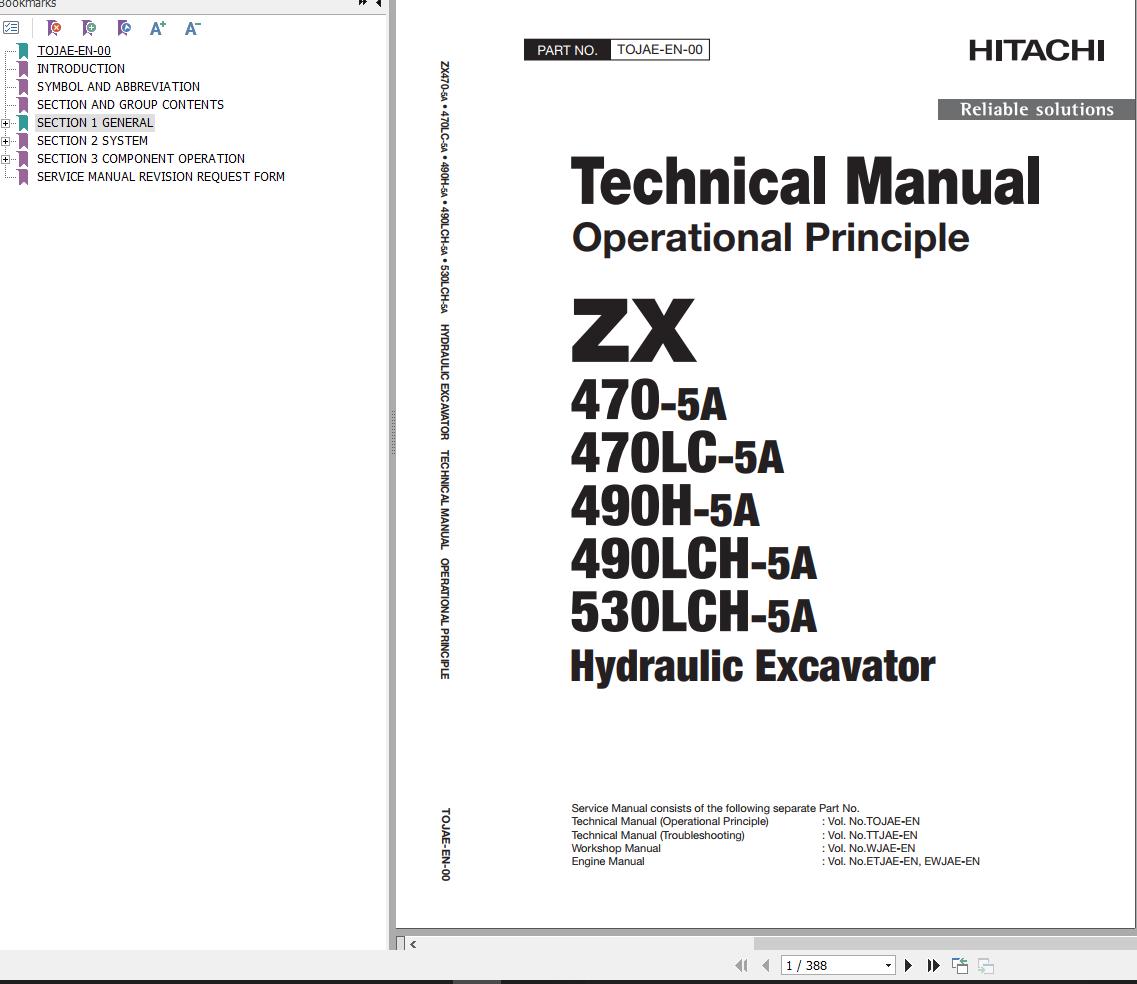The image size is (1137, 984).
Task: Click bookmark icon beside SECTION 3 COMPONENT OPERATION
Action: [23, 160]
